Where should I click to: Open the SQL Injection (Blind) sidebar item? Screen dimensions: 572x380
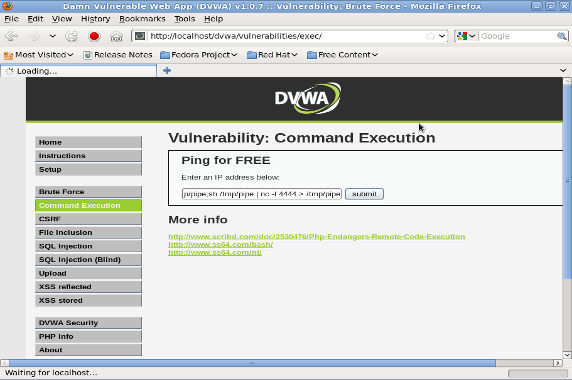88,260
